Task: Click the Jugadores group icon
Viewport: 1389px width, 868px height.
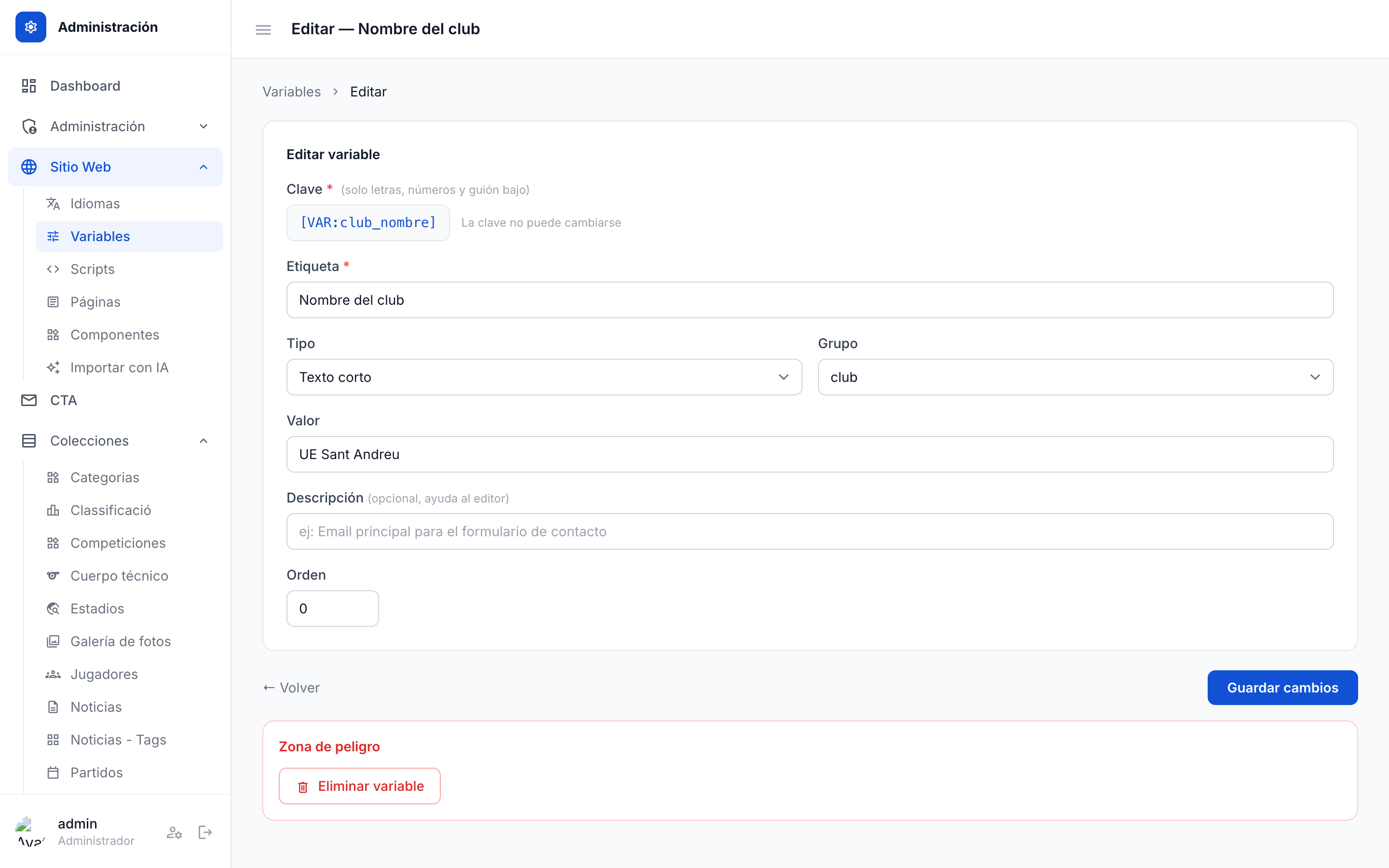Action: tap(53, 674)
